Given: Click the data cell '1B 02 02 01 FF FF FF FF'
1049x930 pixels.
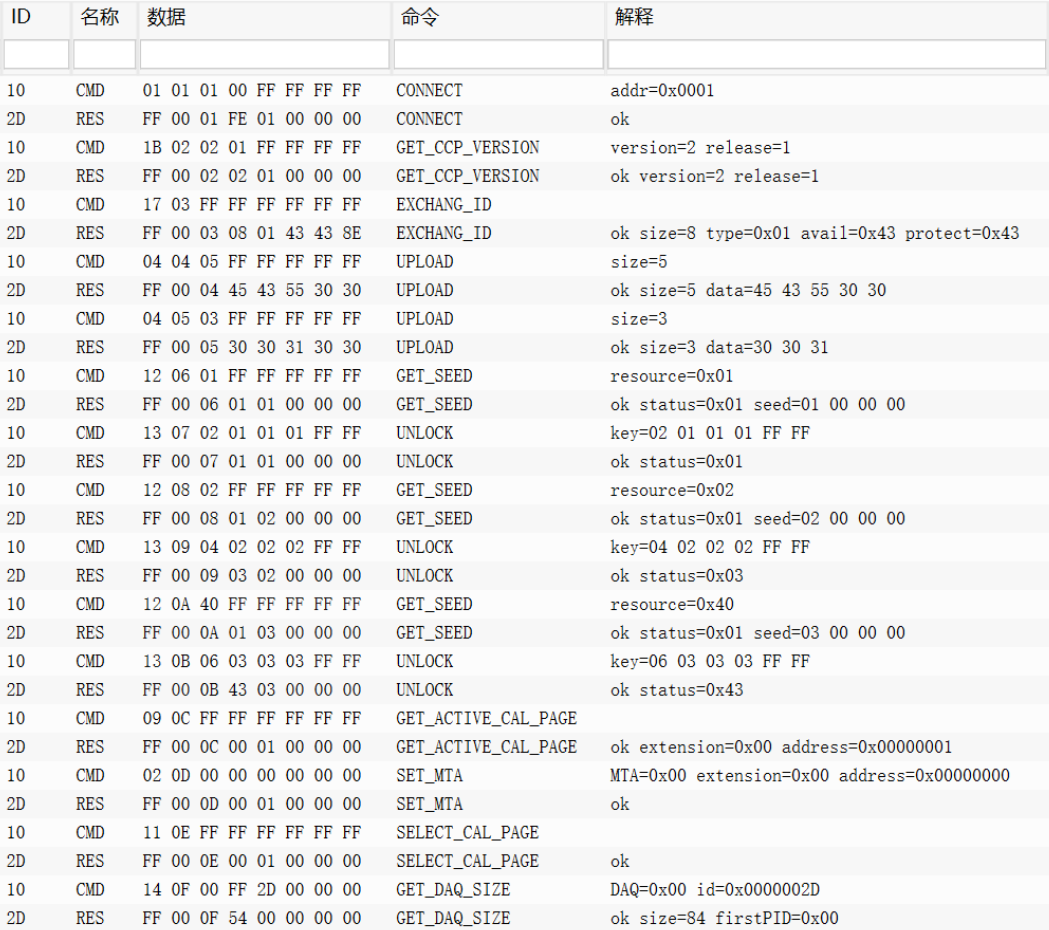Looking at the screenshot, I should coord(252,147).
